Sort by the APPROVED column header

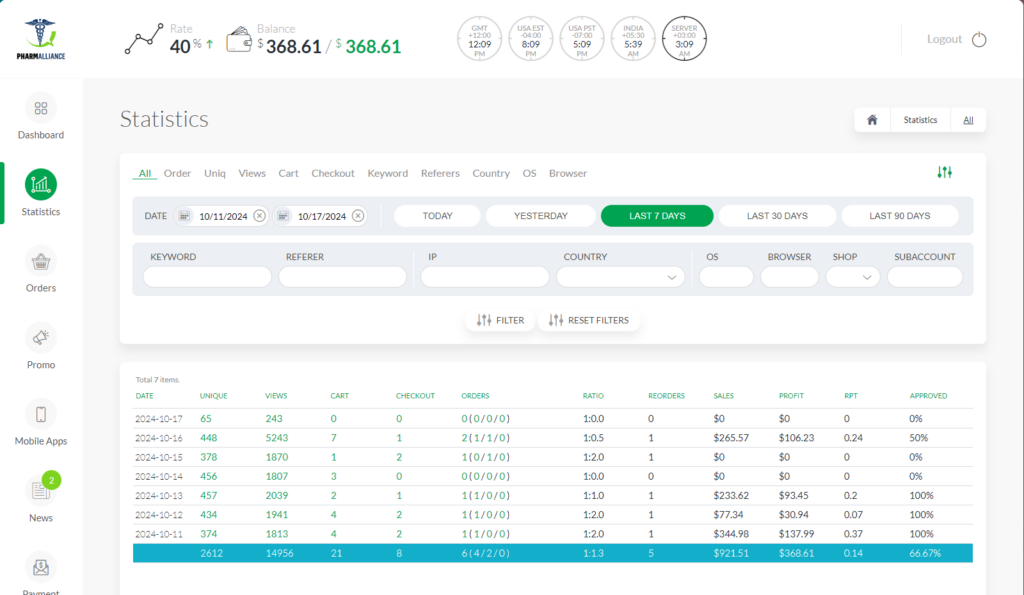[928, 396]
